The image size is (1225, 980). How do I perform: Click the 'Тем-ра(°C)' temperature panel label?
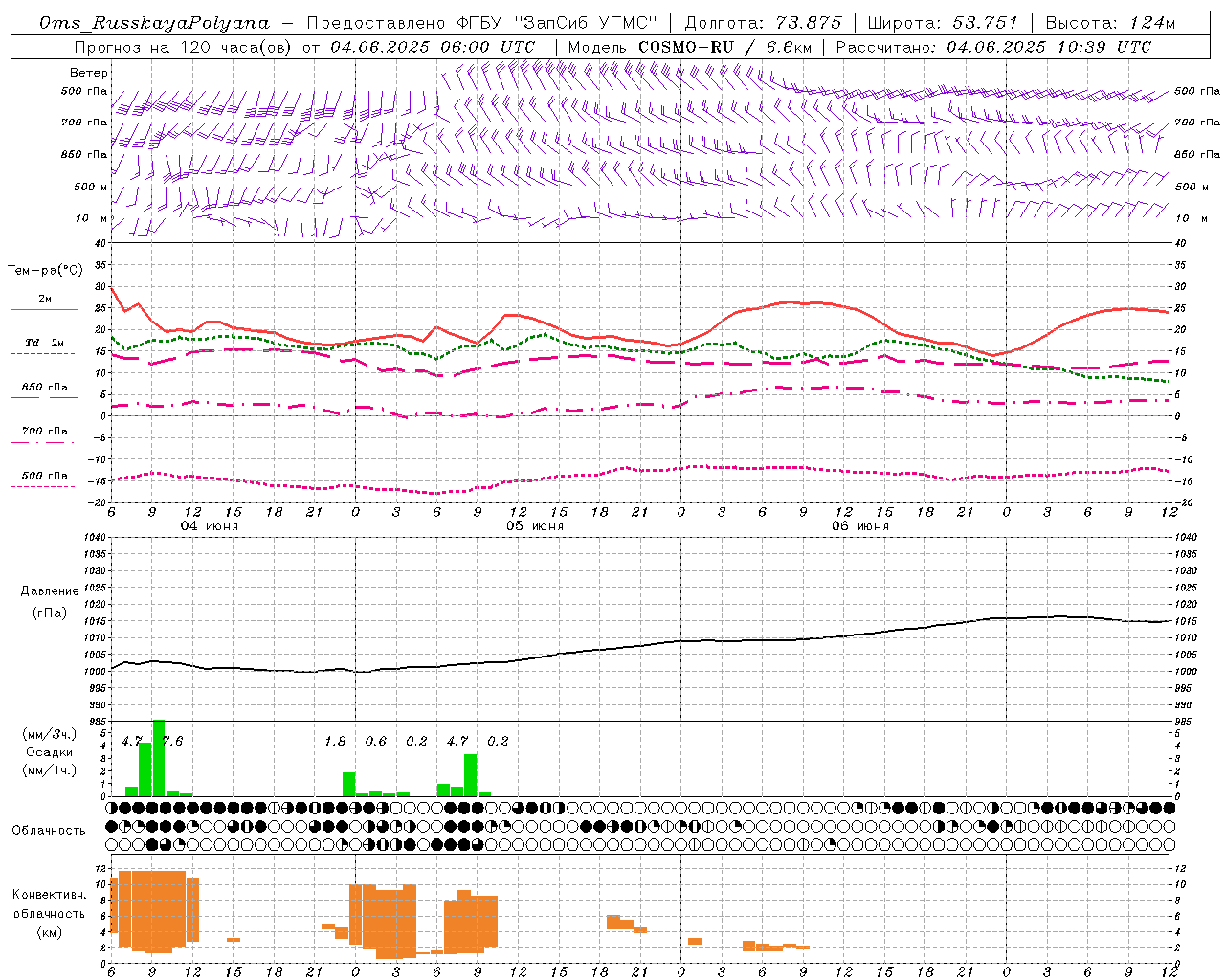[45, 271]
